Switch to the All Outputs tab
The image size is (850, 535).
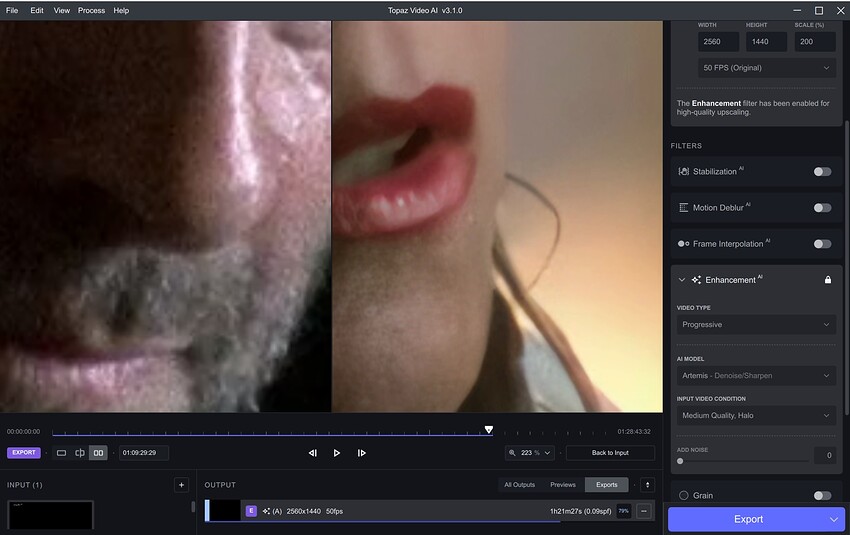[519, 485]
